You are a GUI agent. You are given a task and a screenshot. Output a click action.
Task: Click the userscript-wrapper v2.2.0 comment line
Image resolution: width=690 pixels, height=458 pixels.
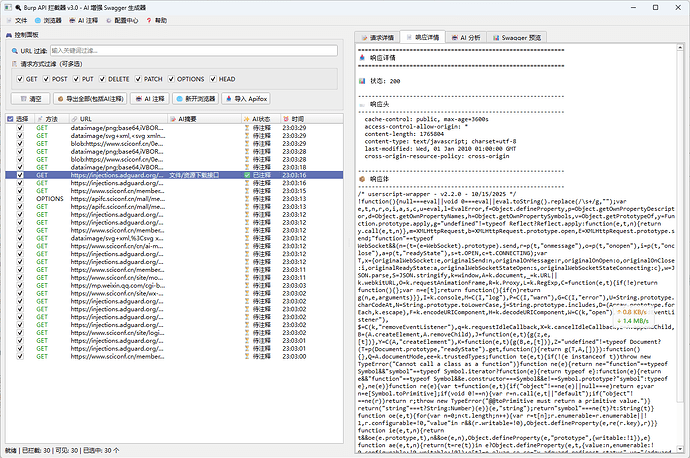tap(437, 194)
